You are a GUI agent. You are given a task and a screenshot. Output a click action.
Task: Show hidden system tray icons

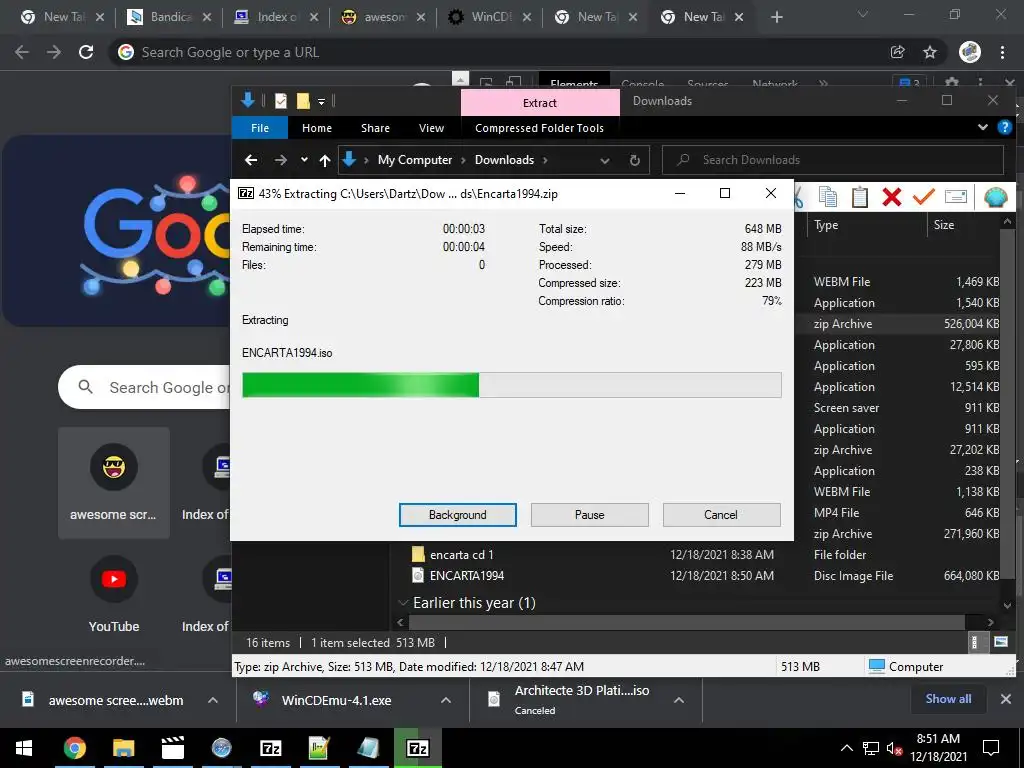point(846,748)
